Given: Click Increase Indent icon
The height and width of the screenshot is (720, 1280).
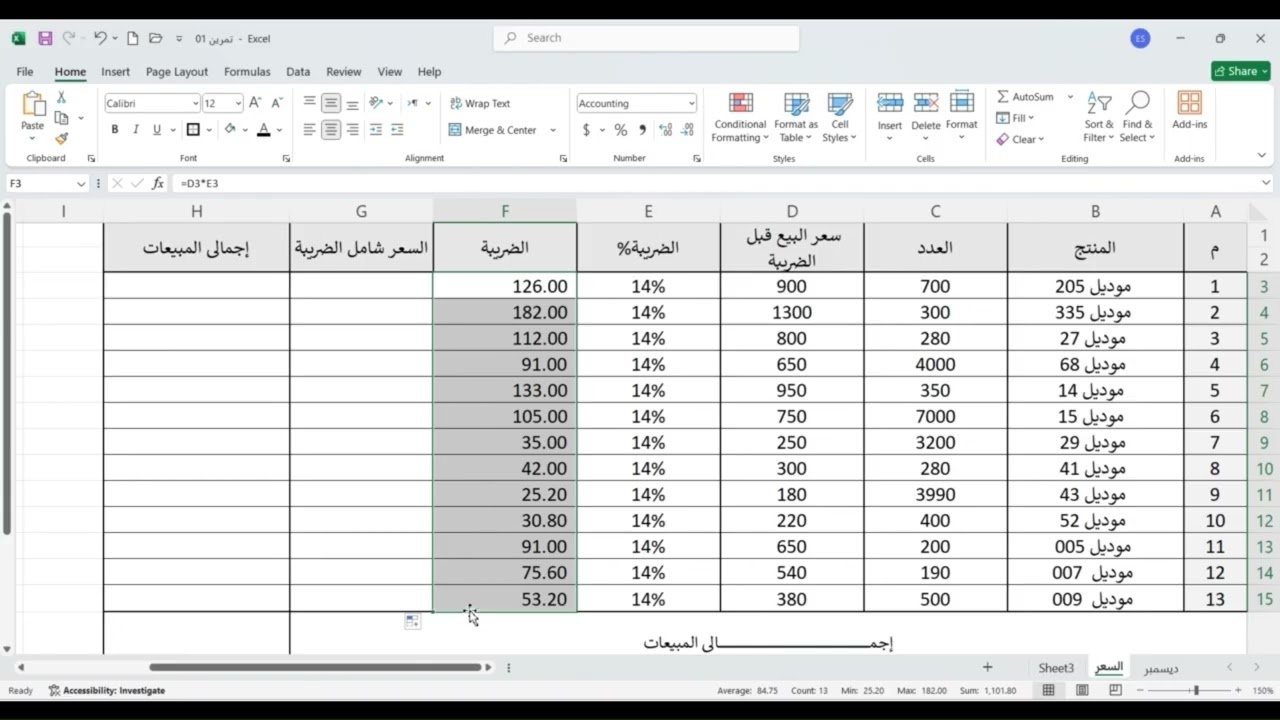Looking at the screenshot, I should [x=397, y=130].
